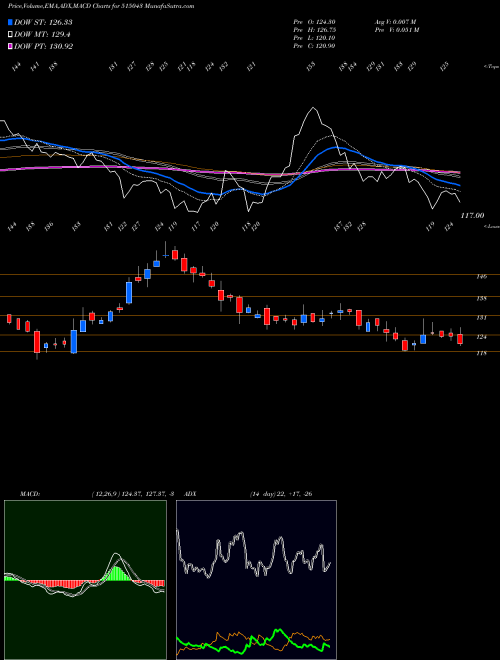Click the 138 price axis label
This screenshot has height=660, width=500.
[482, 298]
